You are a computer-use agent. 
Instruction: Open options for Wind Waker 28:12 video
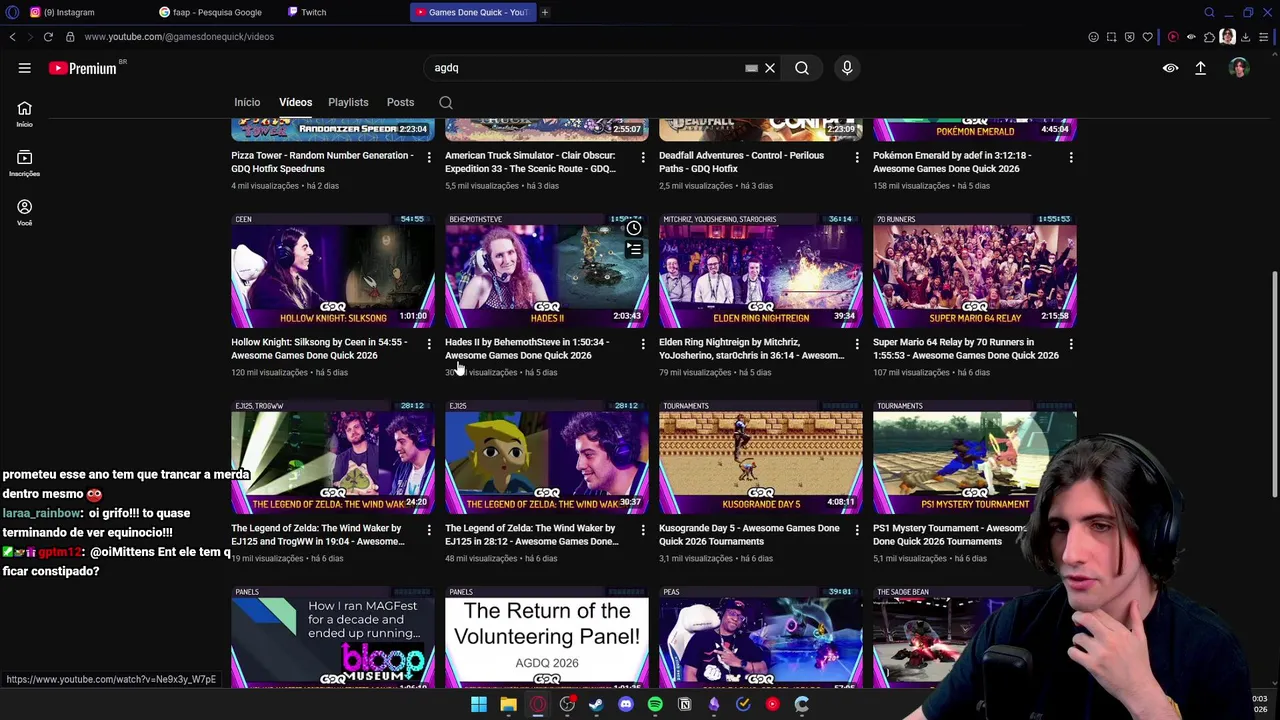click(x=643, y=530)
